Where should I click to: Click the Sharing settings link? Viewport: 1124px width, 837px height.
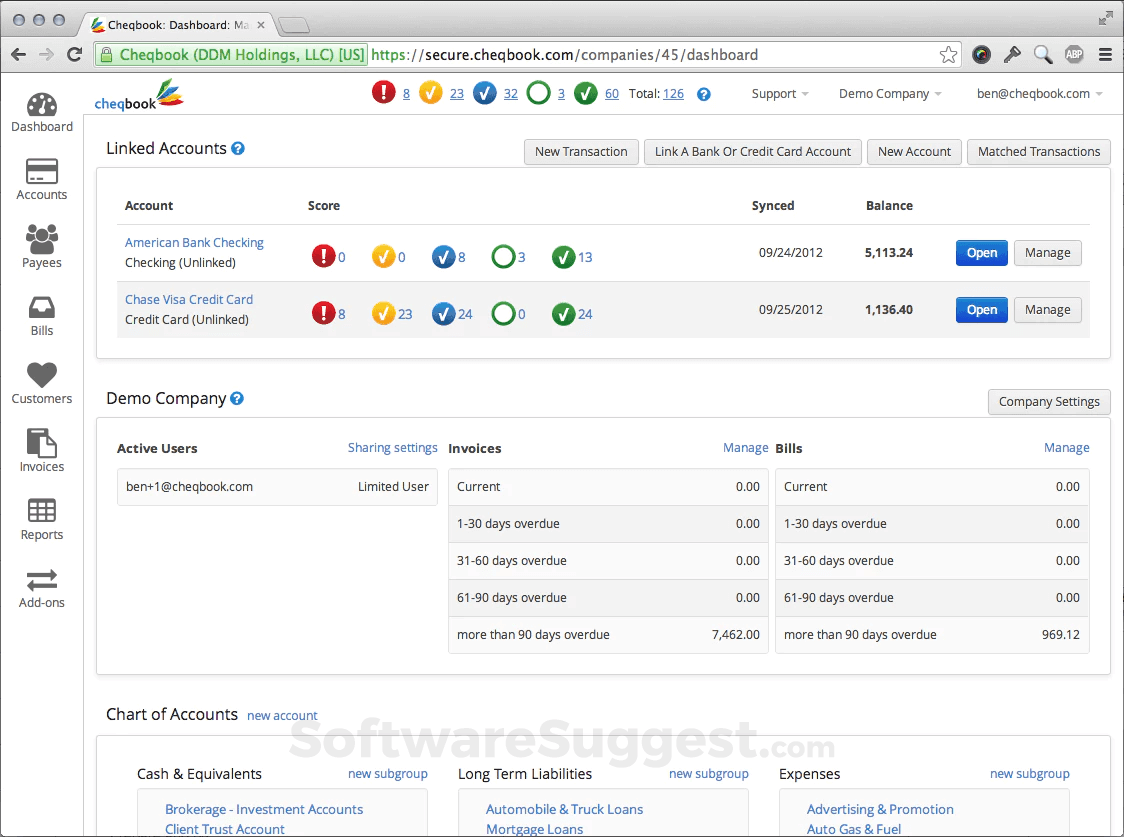[392, 447]
